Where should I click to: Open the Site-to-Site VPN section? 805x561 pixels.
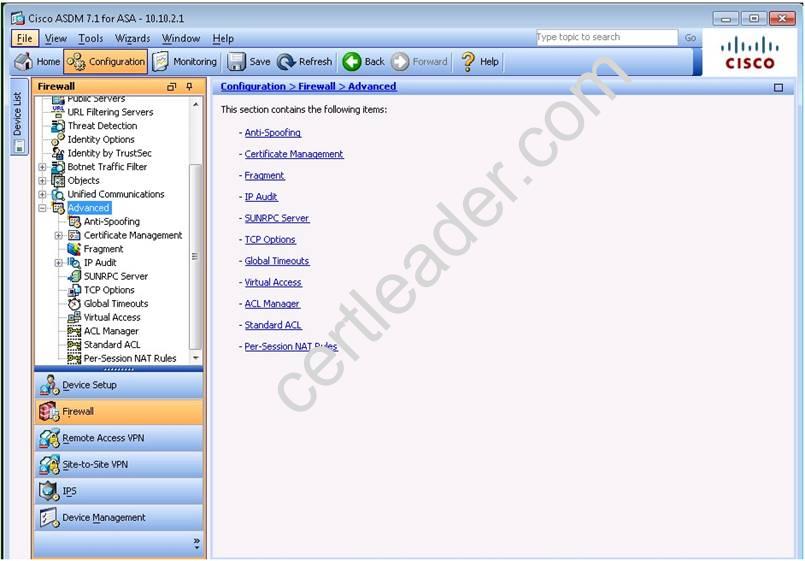(119, 465)
